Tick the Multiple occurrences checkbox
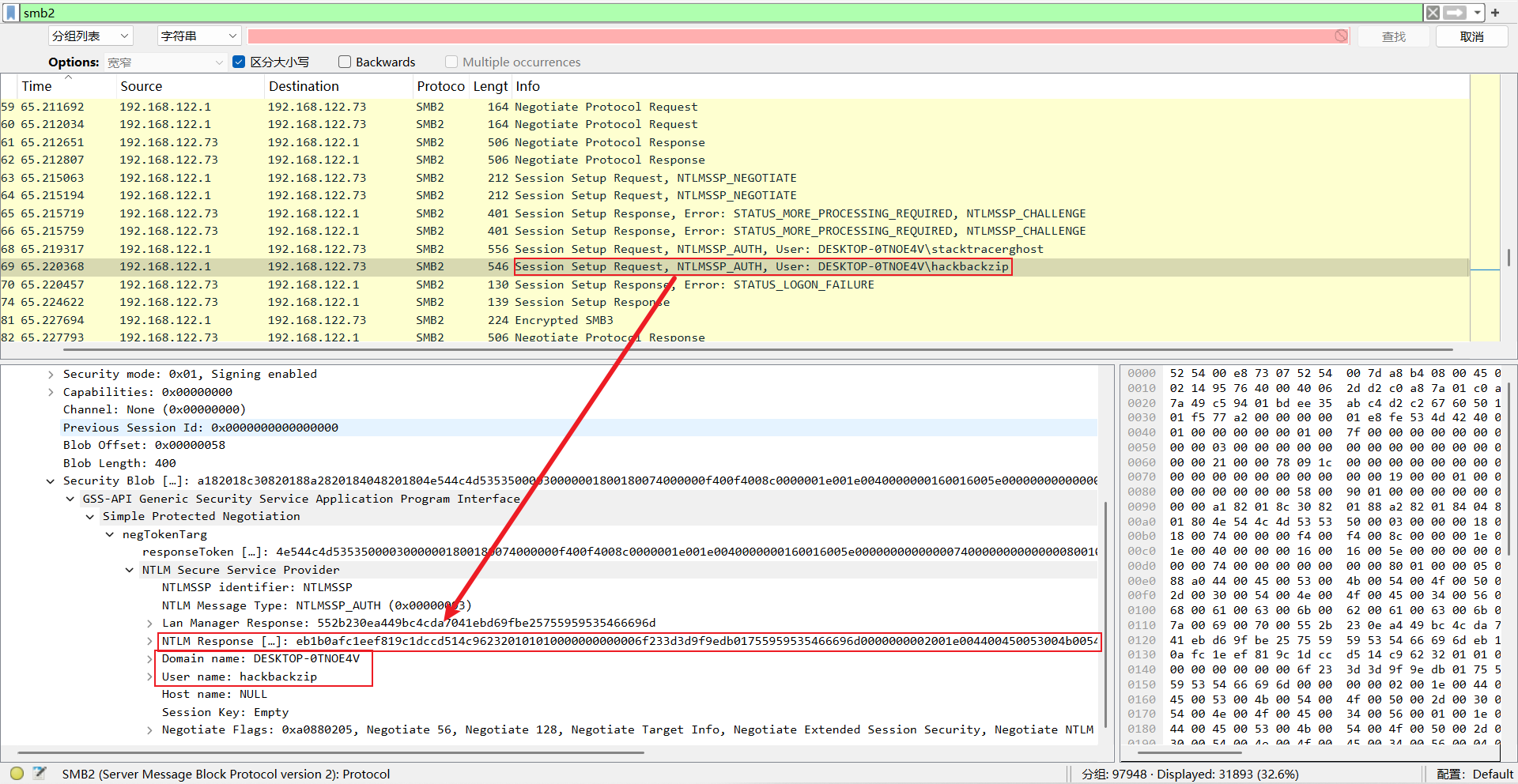 451,62
